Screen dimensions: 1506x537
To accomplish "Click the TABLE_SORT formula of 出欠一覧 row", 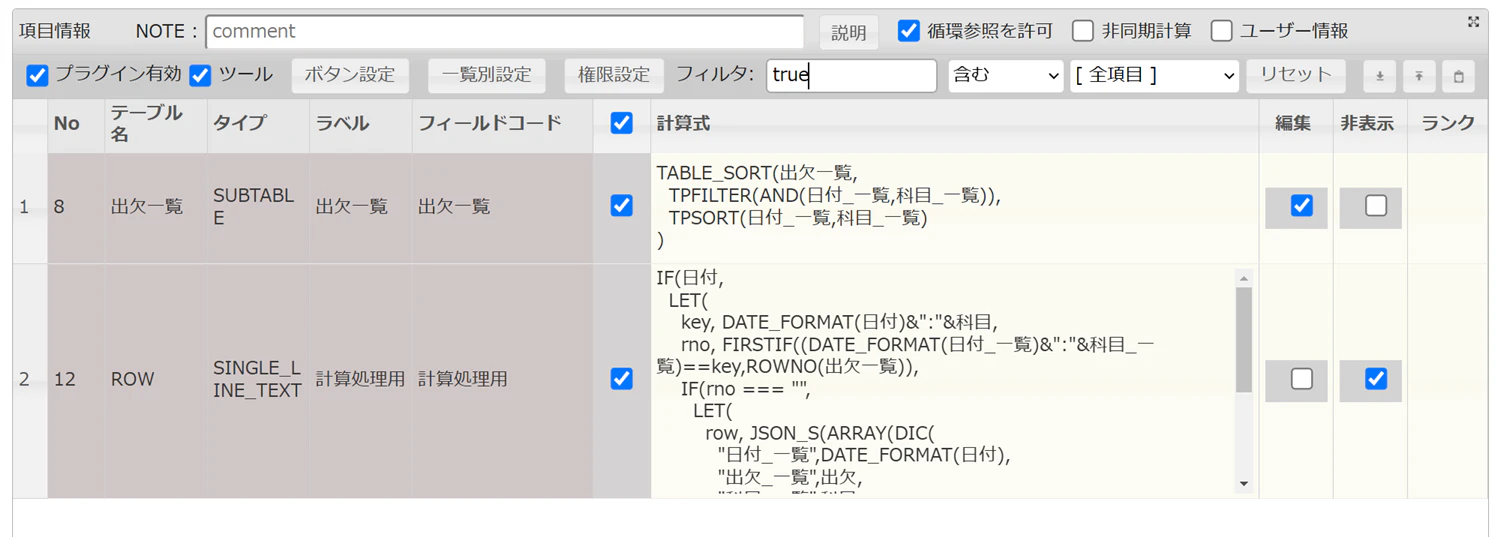I will pyautogui.click(x=954, y=207).
